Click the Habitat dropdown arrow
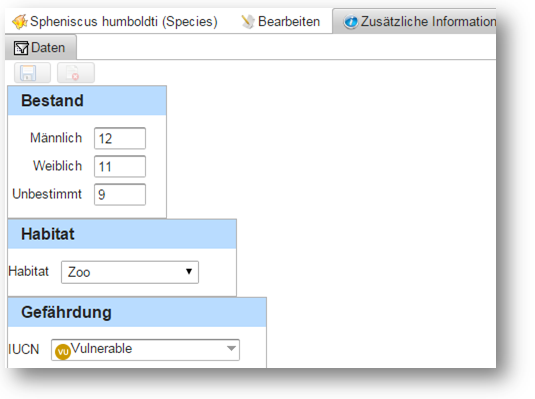Viewport: 535px width, 399px height. click(189, 271)
